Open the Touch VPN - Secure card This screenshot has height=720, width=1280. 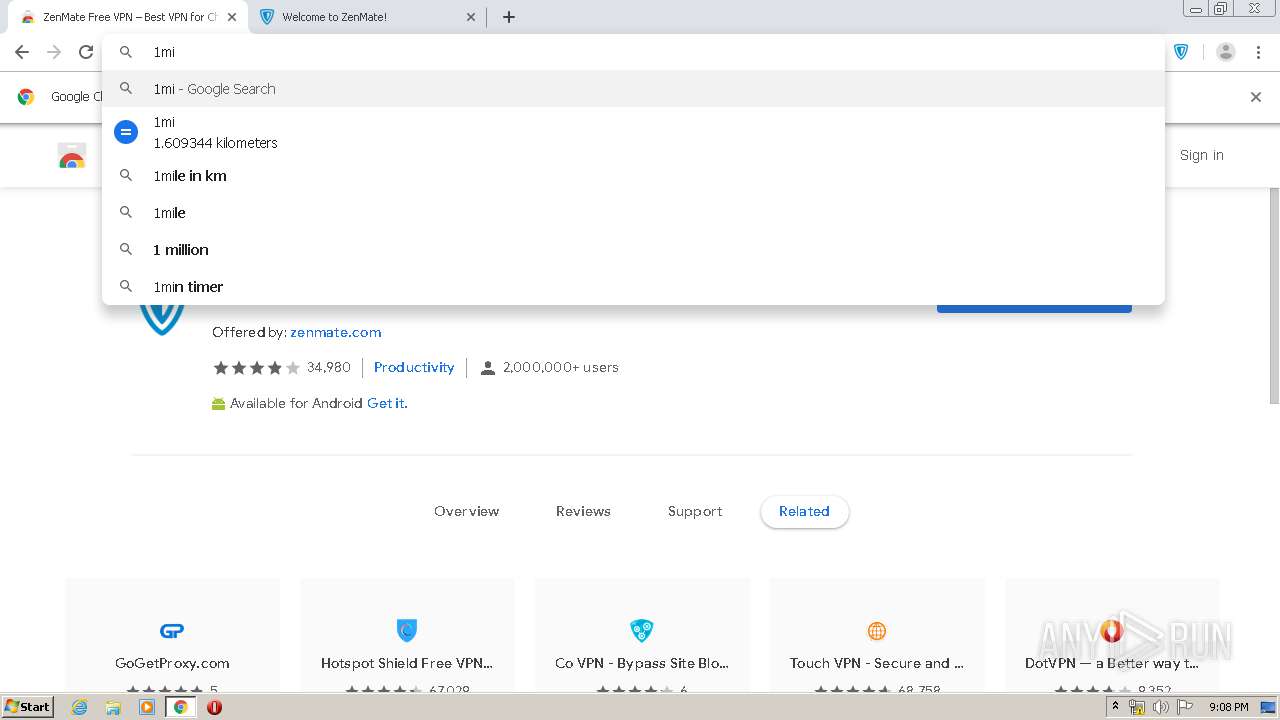[877, 635]
